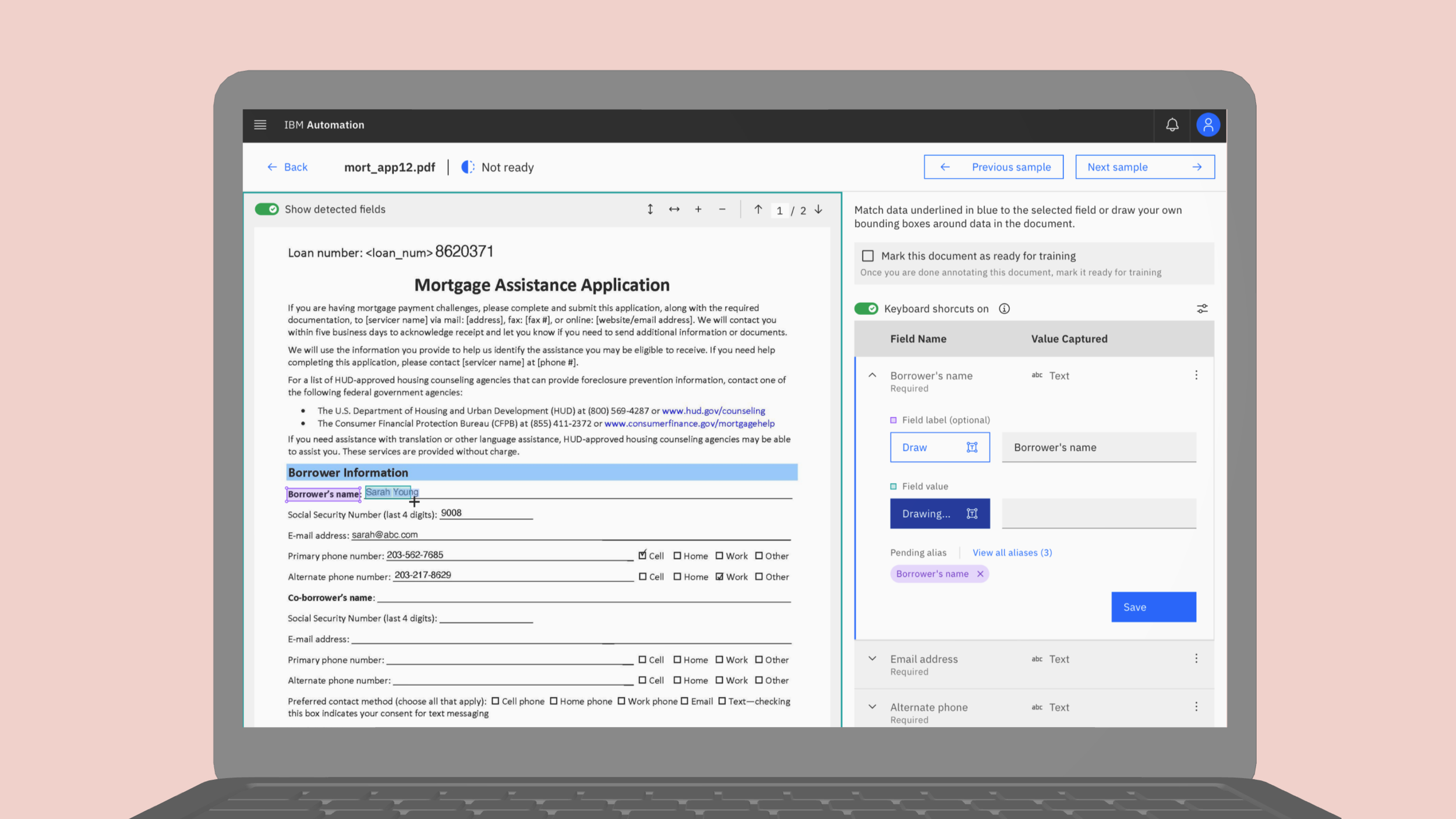The image size is (1456, 819).
Task: Open field table settings sliders icon
Action: point(1202,309)
